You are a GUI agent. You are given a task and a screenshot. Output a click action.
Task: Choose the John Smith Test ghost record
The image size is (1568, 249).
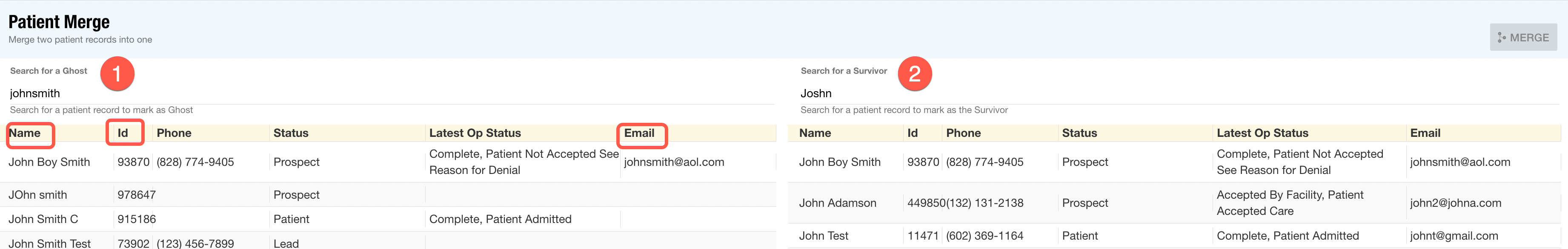click(49, 243)
